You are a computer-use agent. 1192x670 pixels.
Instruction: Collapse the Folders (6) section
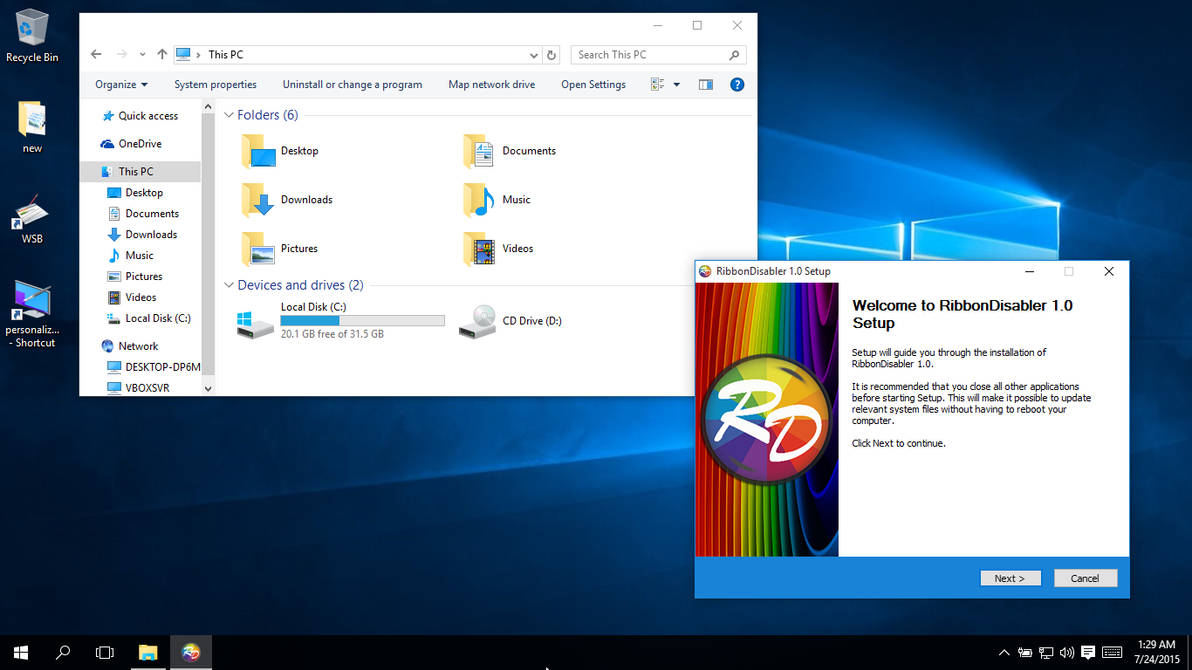point(229,115)
